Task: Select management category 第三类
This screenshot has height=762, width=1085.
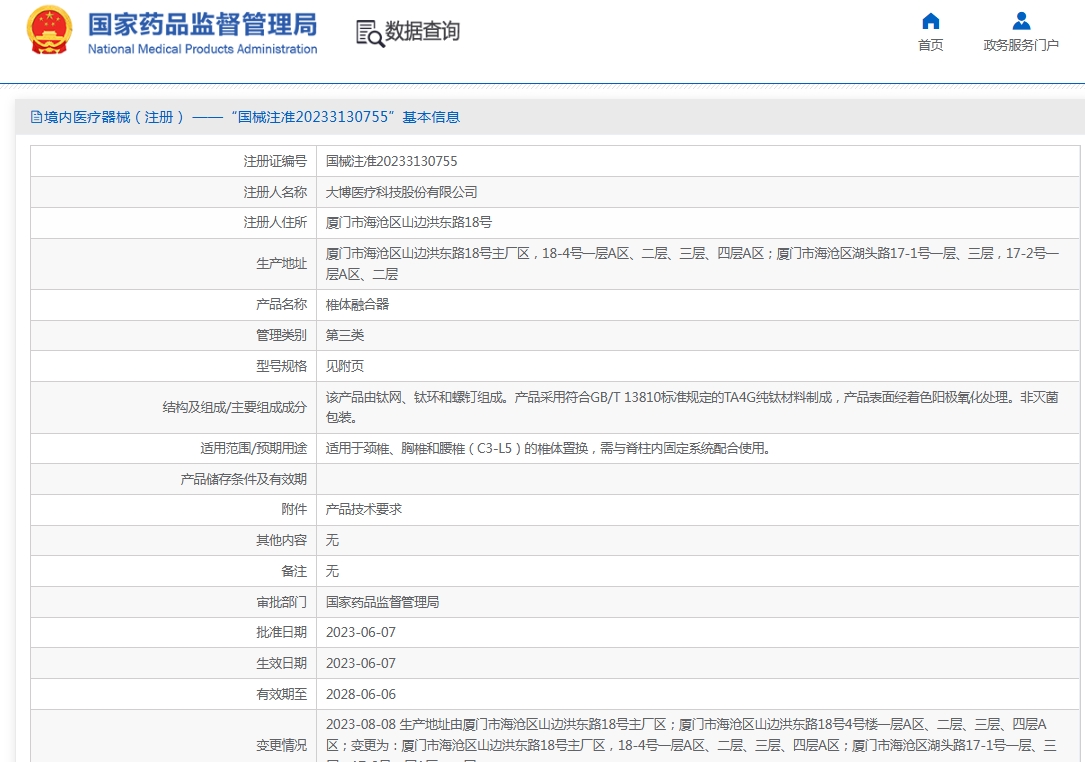Action: 345,335
